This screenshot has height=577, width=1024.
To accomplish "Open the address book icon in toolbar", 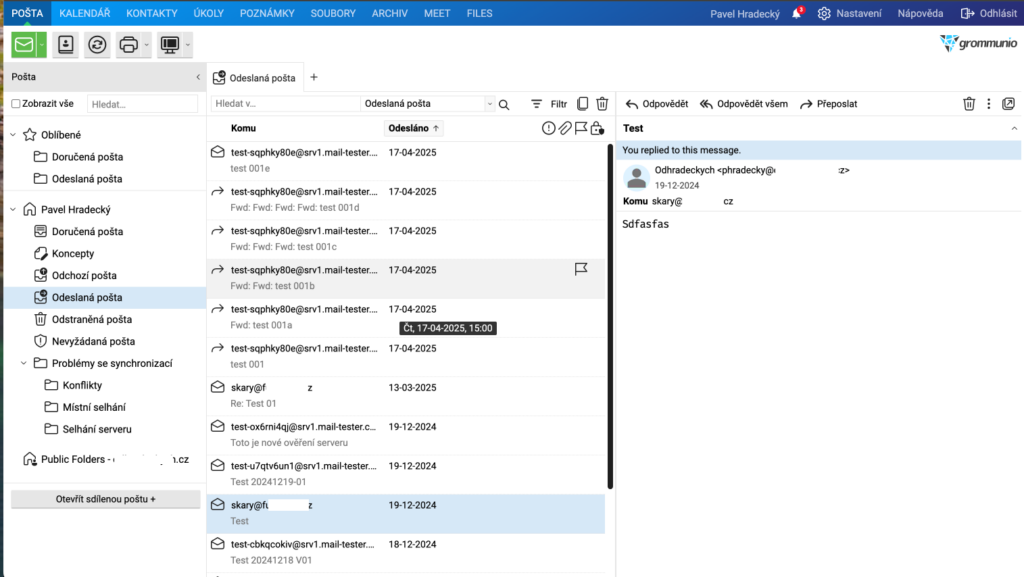I will click(66, 44).
